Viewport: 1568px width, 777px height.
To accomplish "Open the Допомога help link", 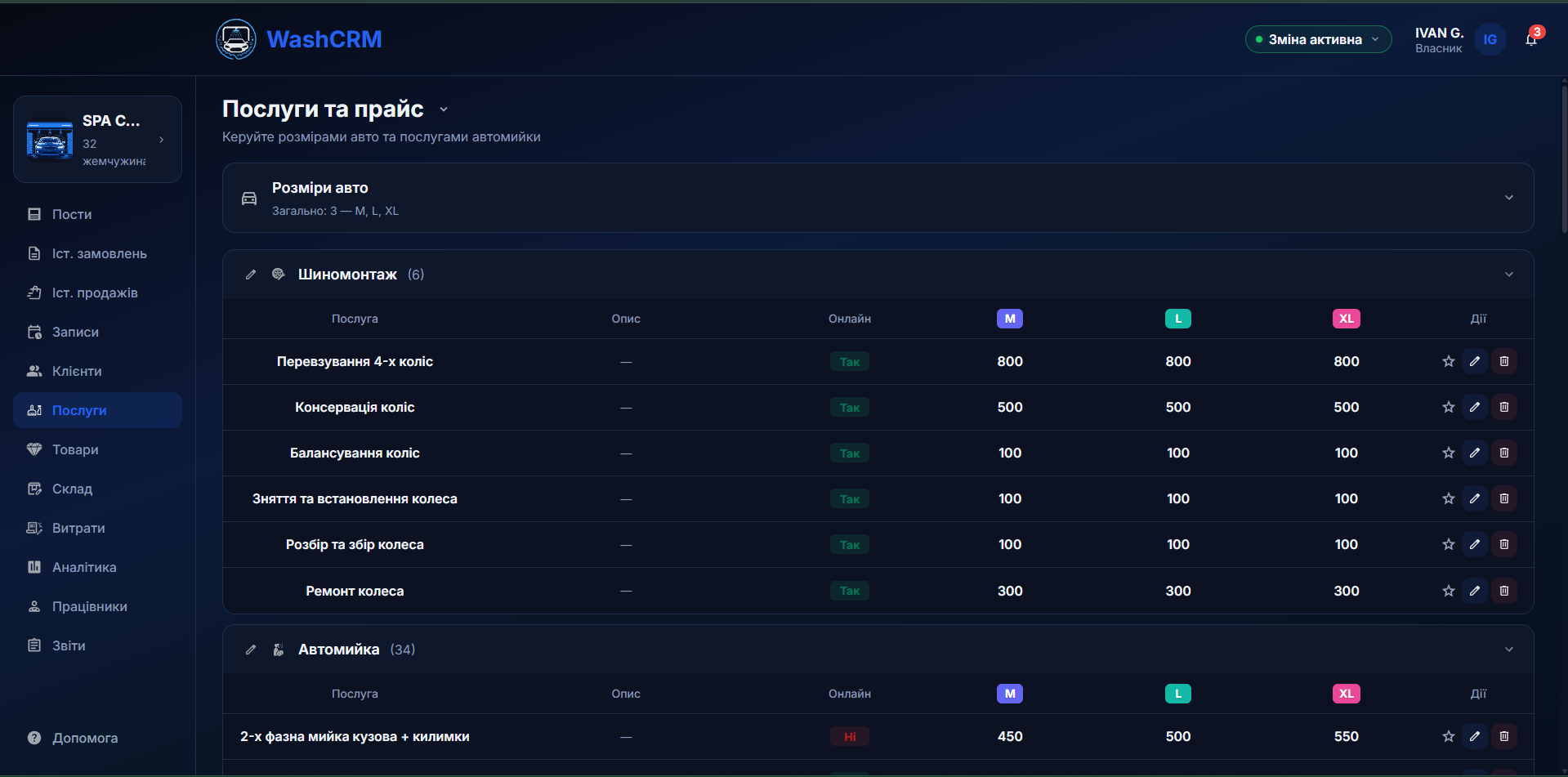I will [x=98, y=738].
